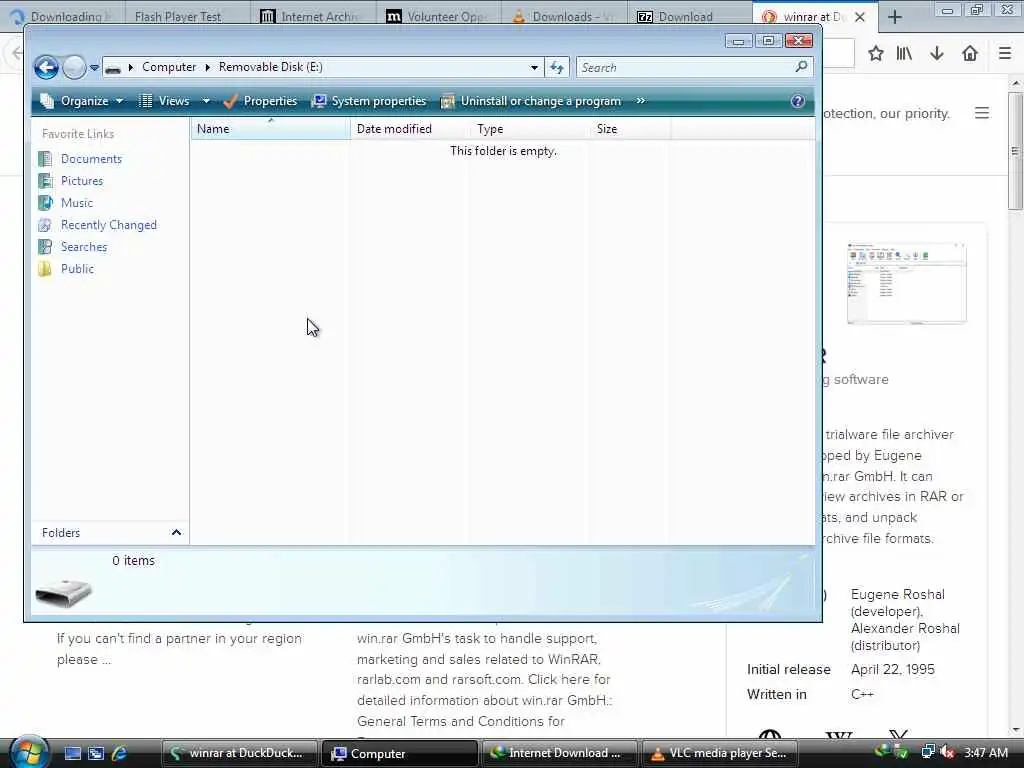Open a new browser tab
The image size is (1024, 768).
pos(895,17)
